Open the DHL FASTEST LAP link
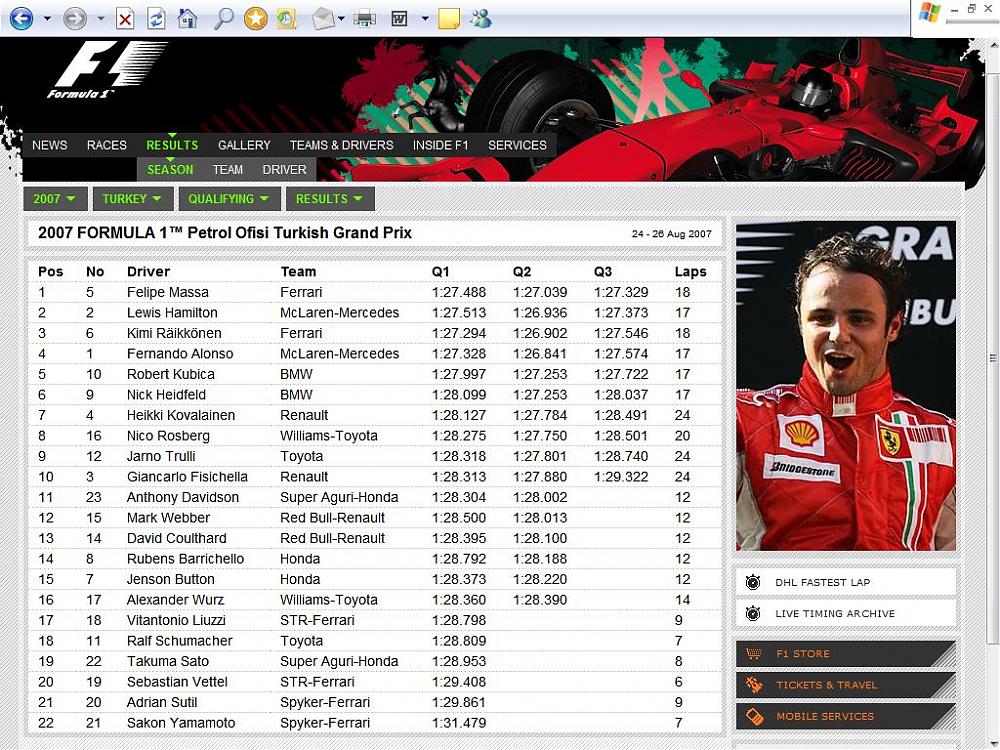 tap(822, 582)
